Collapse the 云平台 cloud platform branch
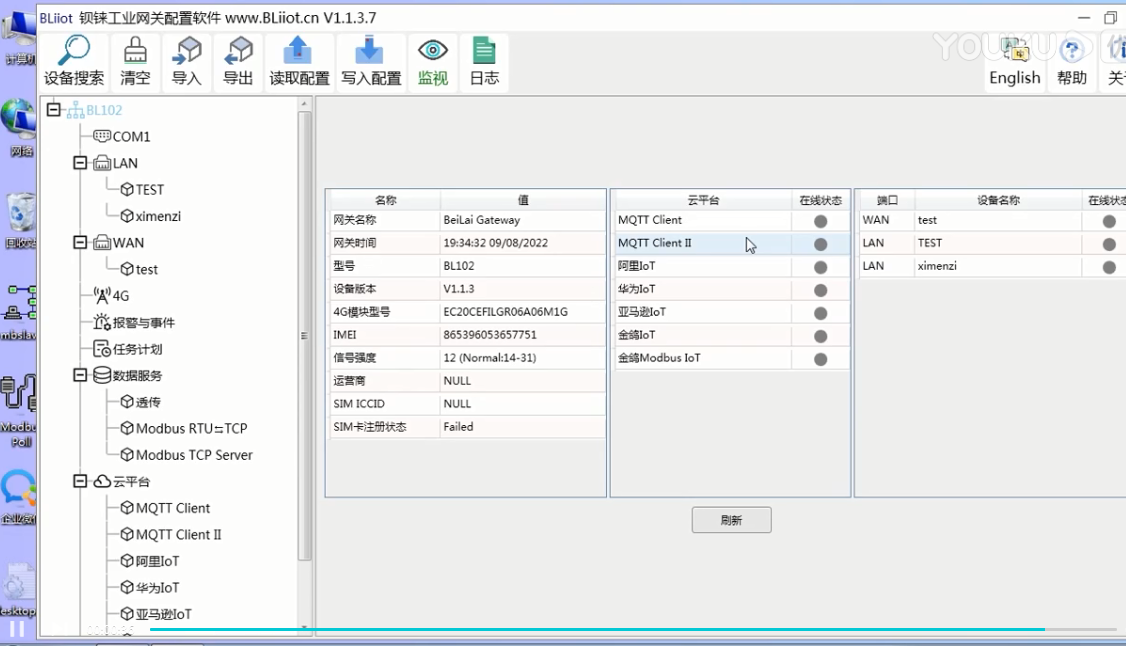The width and height of the screenshot is (1126, 646). (x=81, y=481)
